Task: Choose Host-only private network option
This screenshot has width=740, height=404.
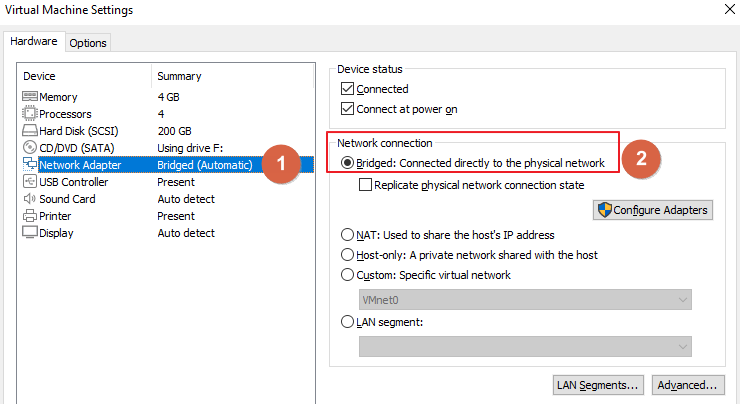Action: point(347,255)
